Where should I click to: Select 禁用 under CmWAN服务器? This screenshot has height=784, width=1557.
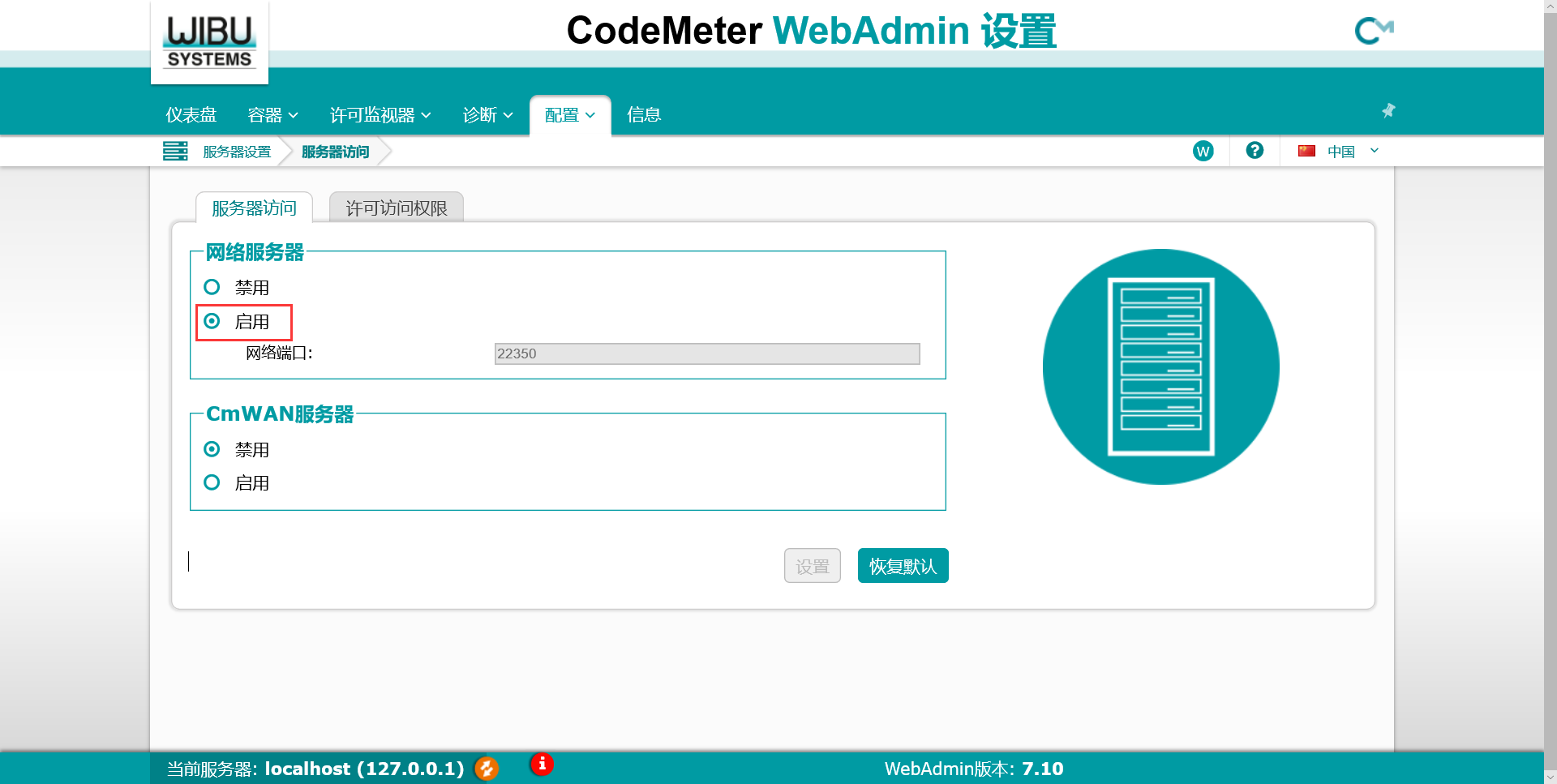click(212, 449)
